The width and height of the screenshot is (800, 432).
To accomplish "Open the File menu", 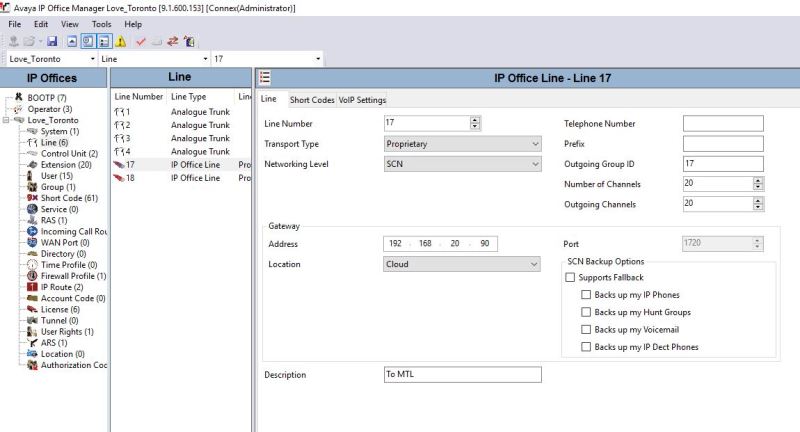I will click(15, 24).
